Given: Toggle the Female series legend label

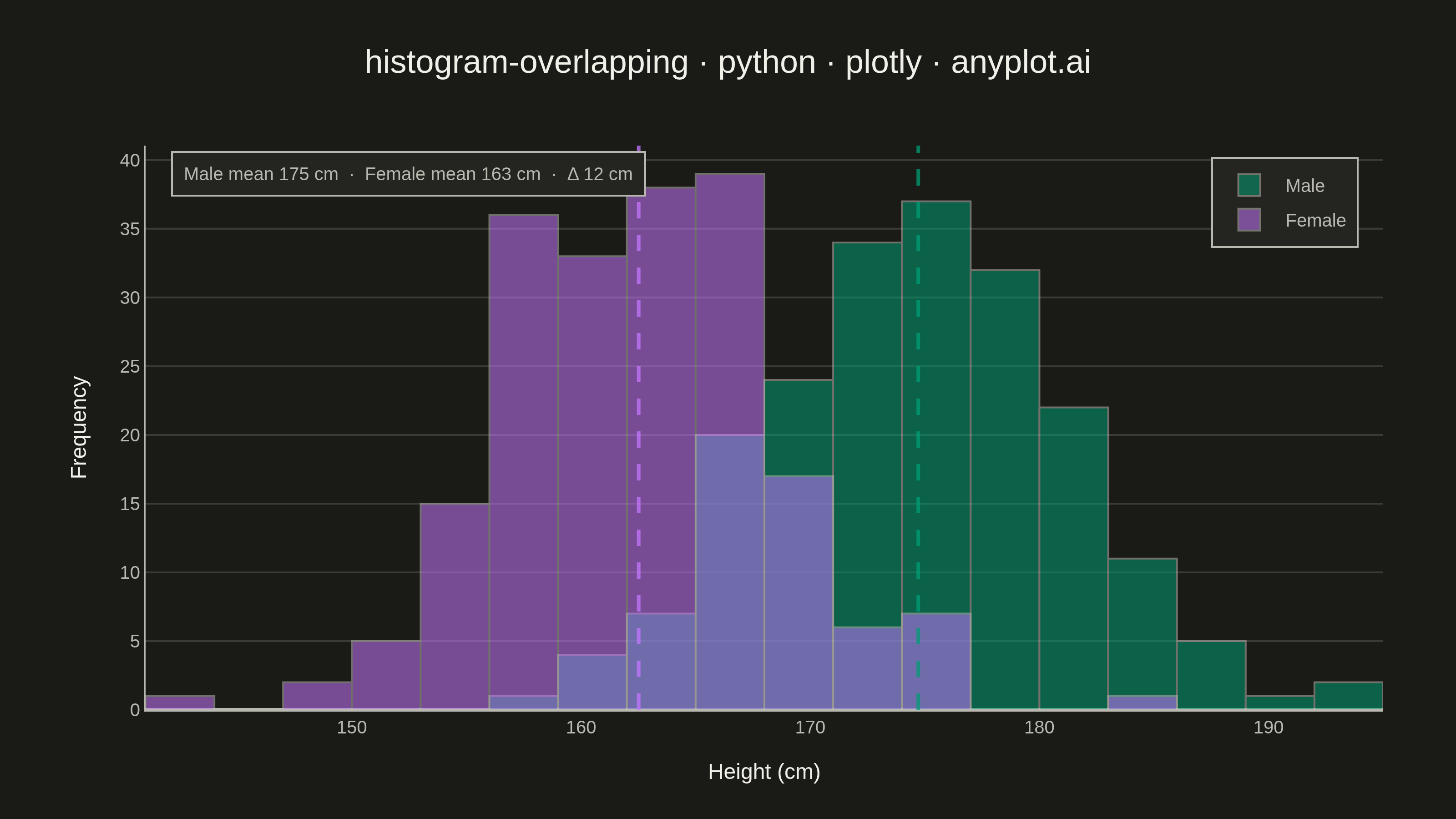Looking at the screenshot, I should (x=1315, y=220).
